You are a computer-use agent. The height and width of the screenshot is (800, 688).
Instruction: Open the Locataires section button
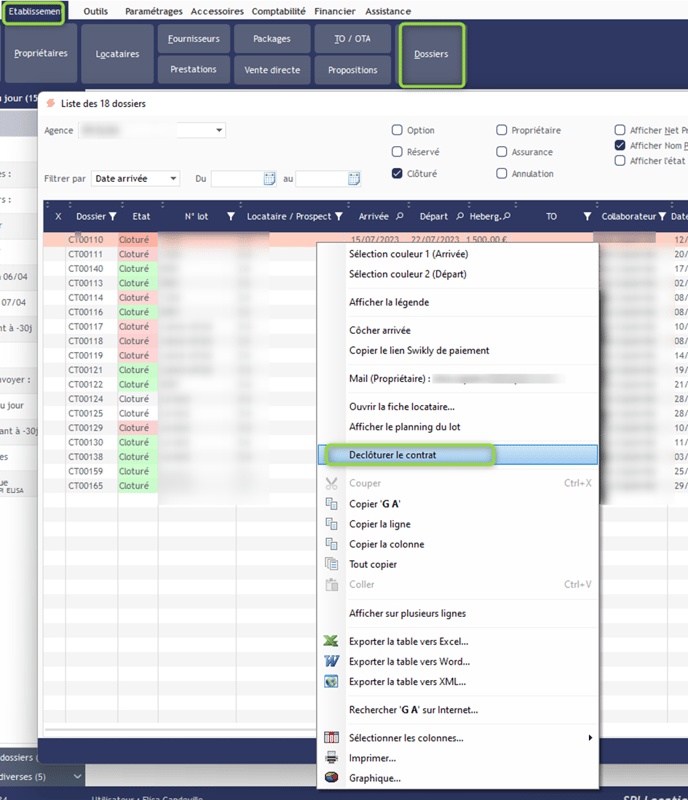(x=117, y=54)
